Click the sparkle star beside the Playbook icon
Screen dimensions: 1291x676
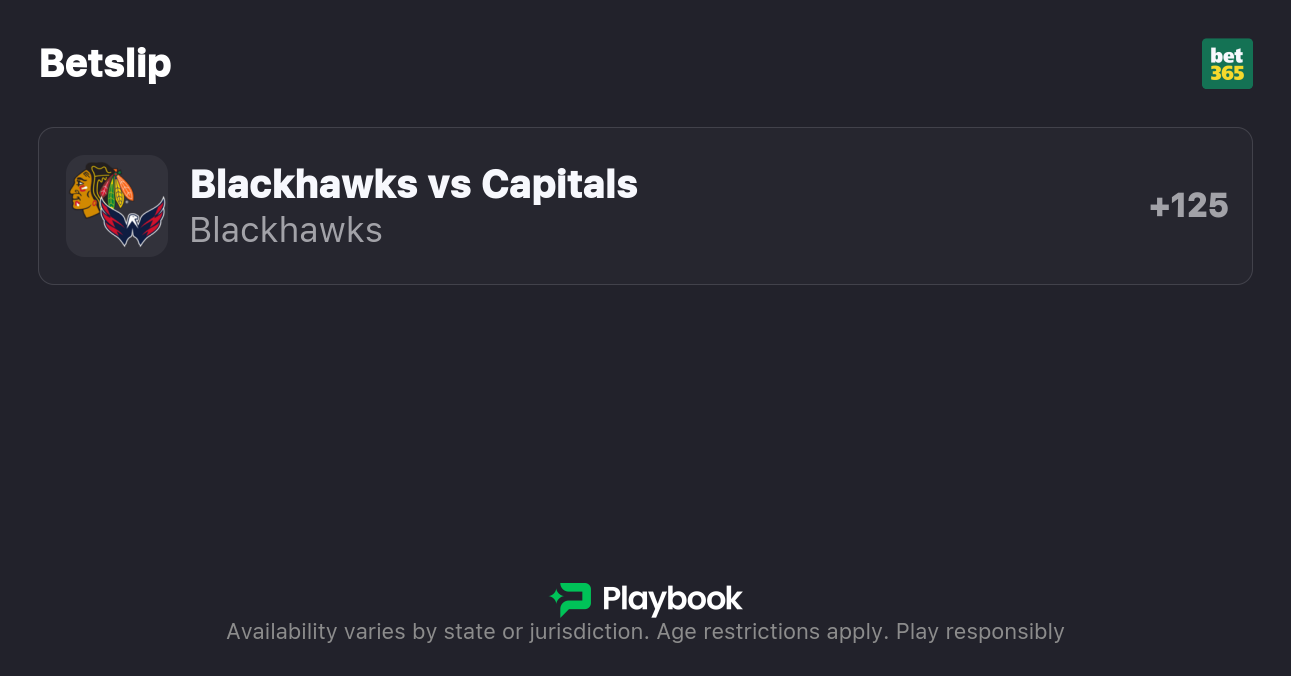click(x=555, y=599)
